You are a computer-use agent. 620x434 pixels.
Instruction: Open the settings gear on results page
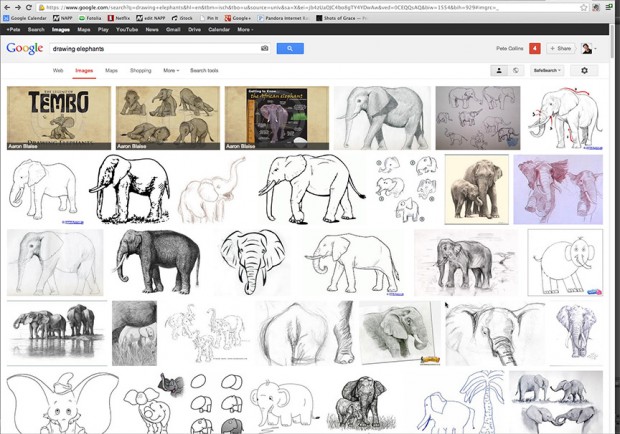point(584,70)
